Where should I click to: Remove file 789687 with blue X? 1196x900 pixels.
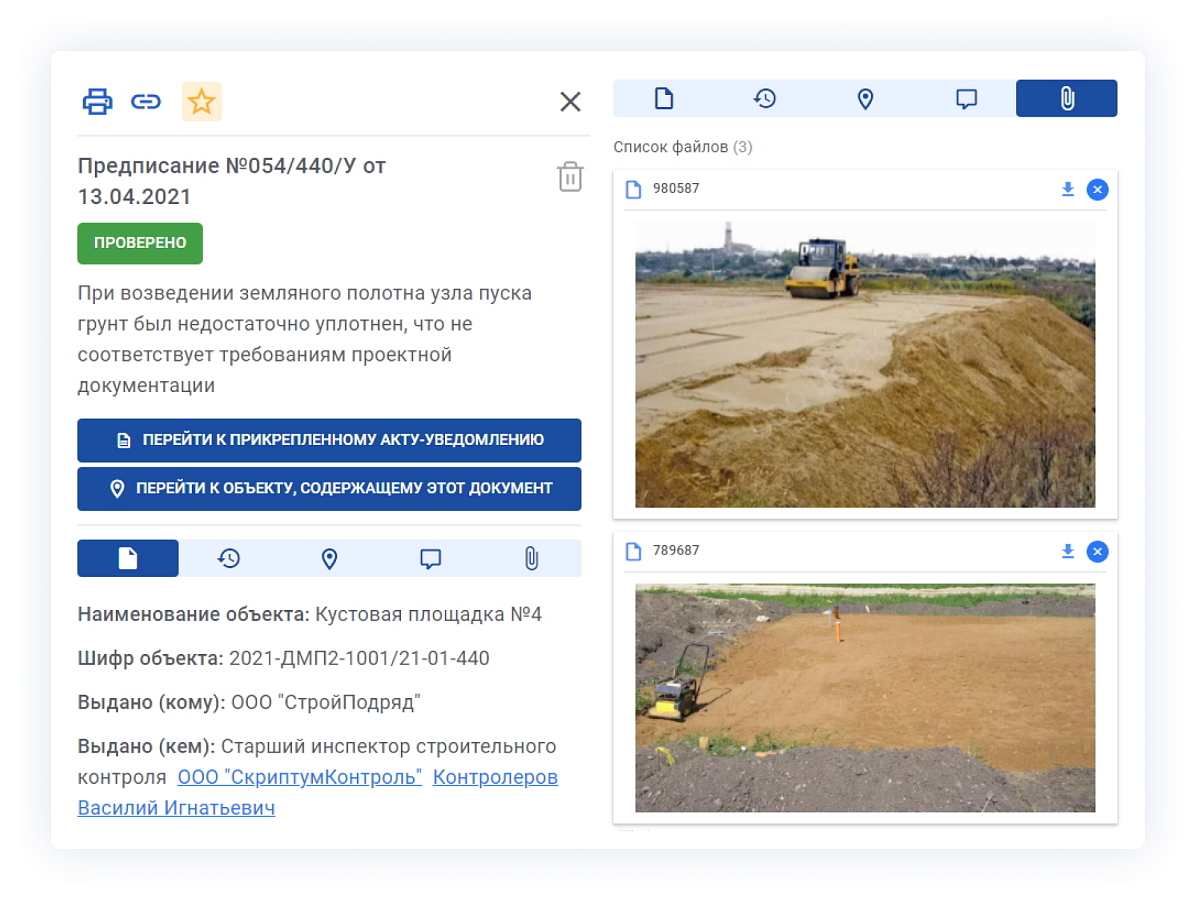1097,551
